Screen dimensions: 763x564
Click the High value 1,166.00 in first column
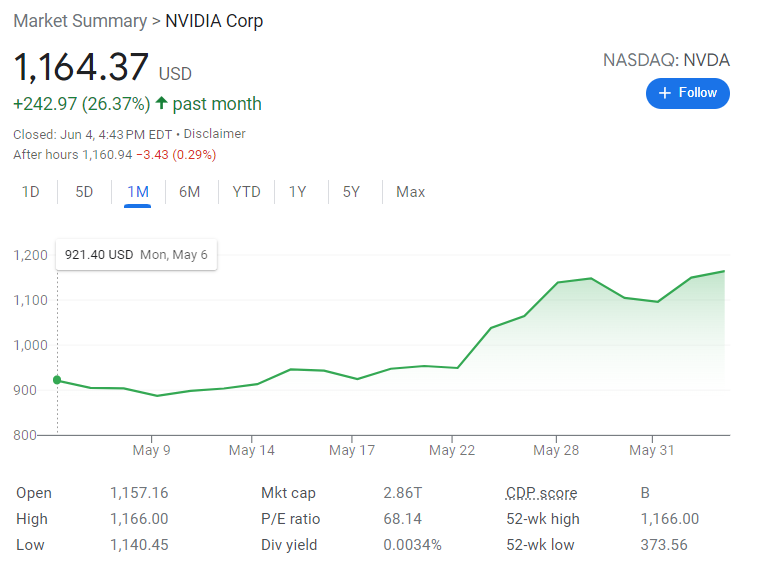(x=139, y=519)
